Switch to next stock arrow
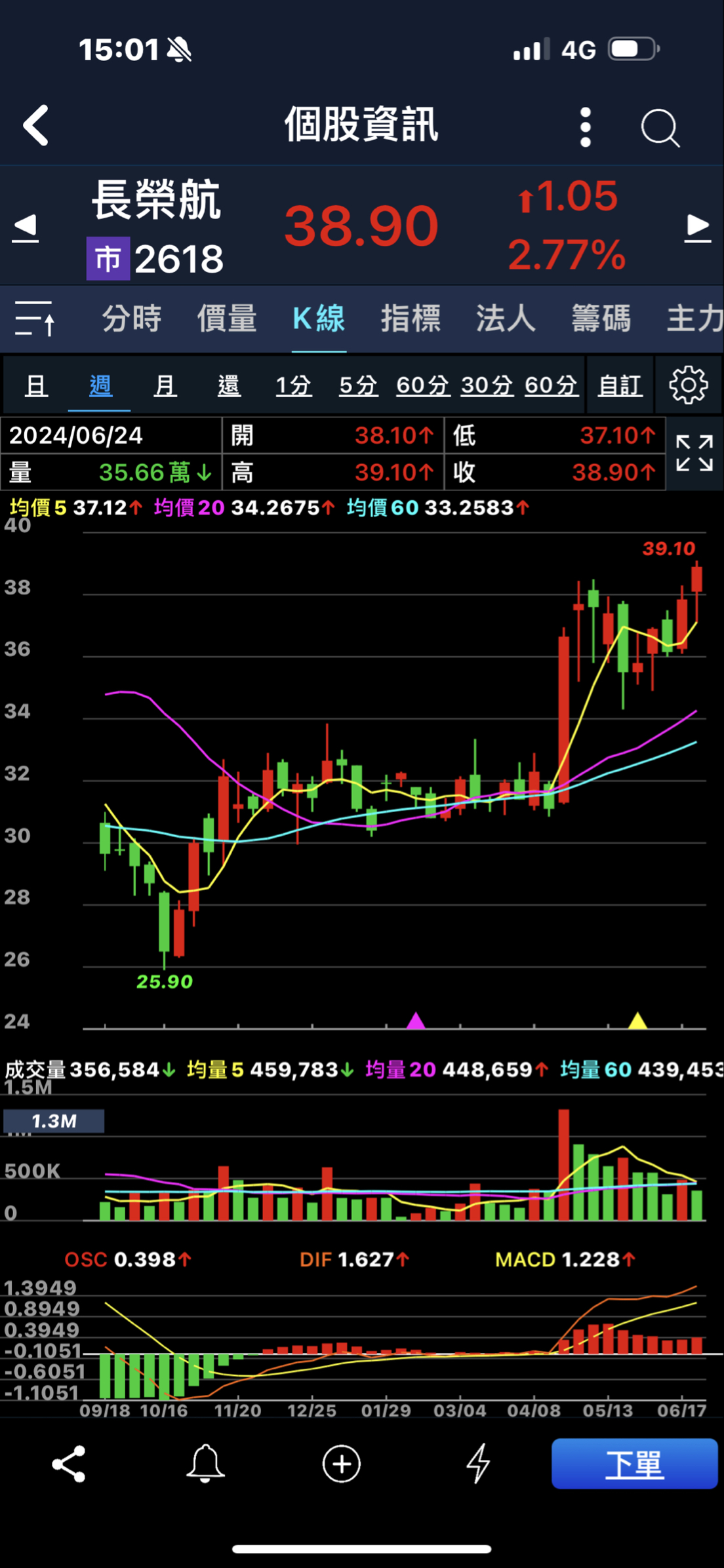This screenshot has height=1568, width=724. 698,228
